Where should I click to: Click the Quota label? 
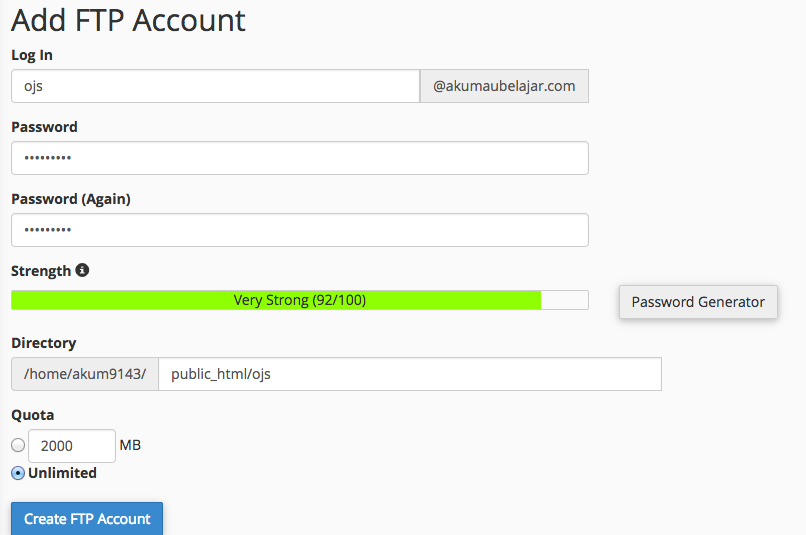(32, 415)
